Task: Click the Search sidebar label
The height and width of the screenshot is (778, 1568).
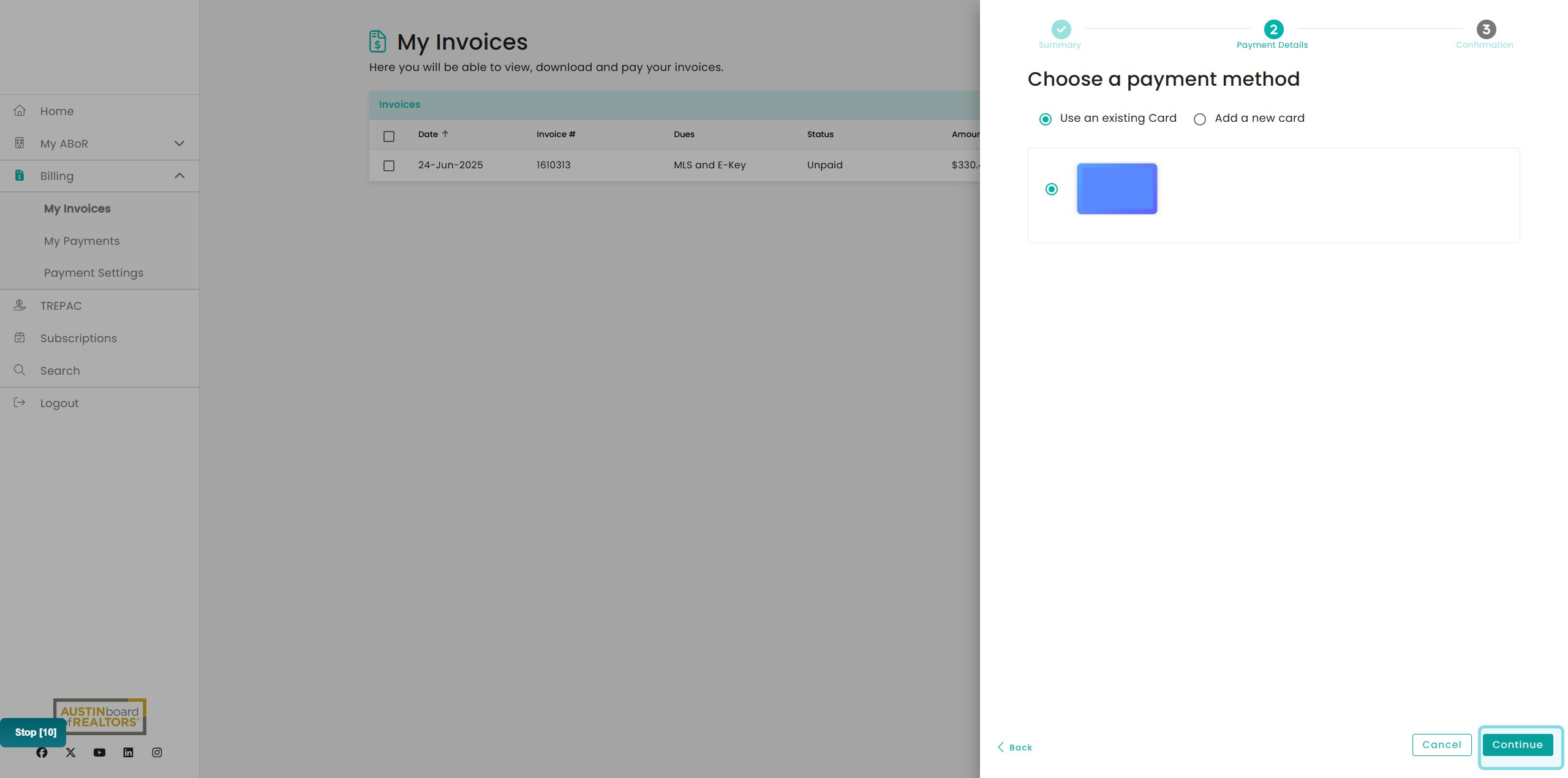Action: pyautogui.click(x=60, y=370)
